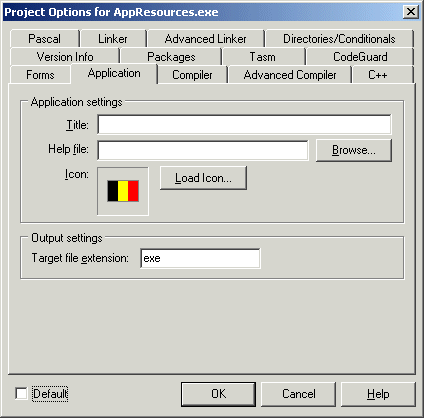Switch to the C++ tab

(x=378, y=75)
